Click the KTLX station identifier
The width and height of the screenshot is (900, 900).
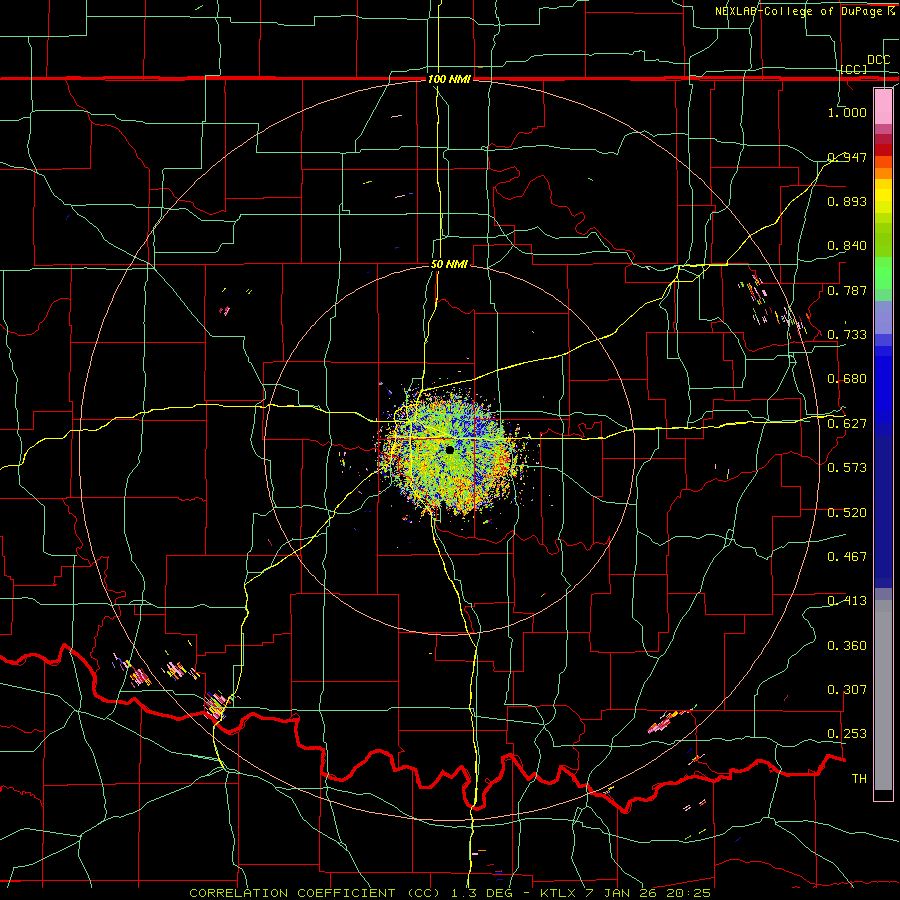(x=558, y=893)
